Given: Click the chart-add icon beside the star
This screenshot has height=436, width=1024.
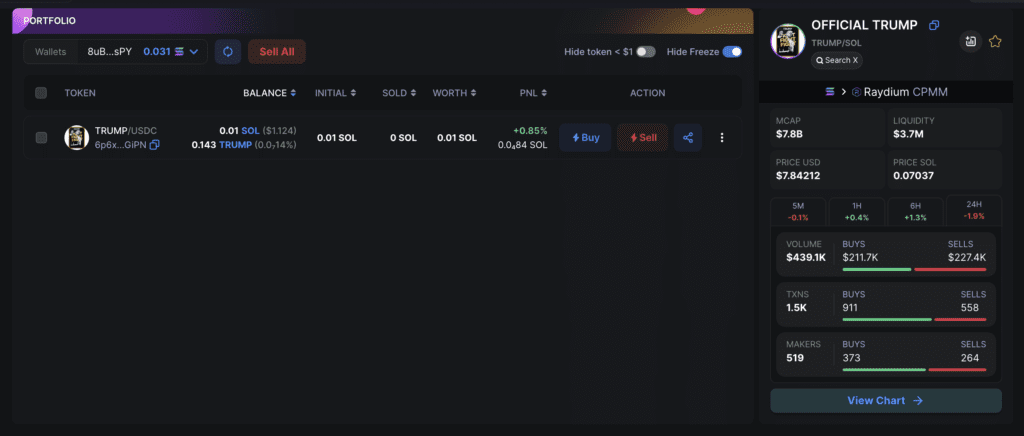Looking at the screenshot, I should pos(970,42).
